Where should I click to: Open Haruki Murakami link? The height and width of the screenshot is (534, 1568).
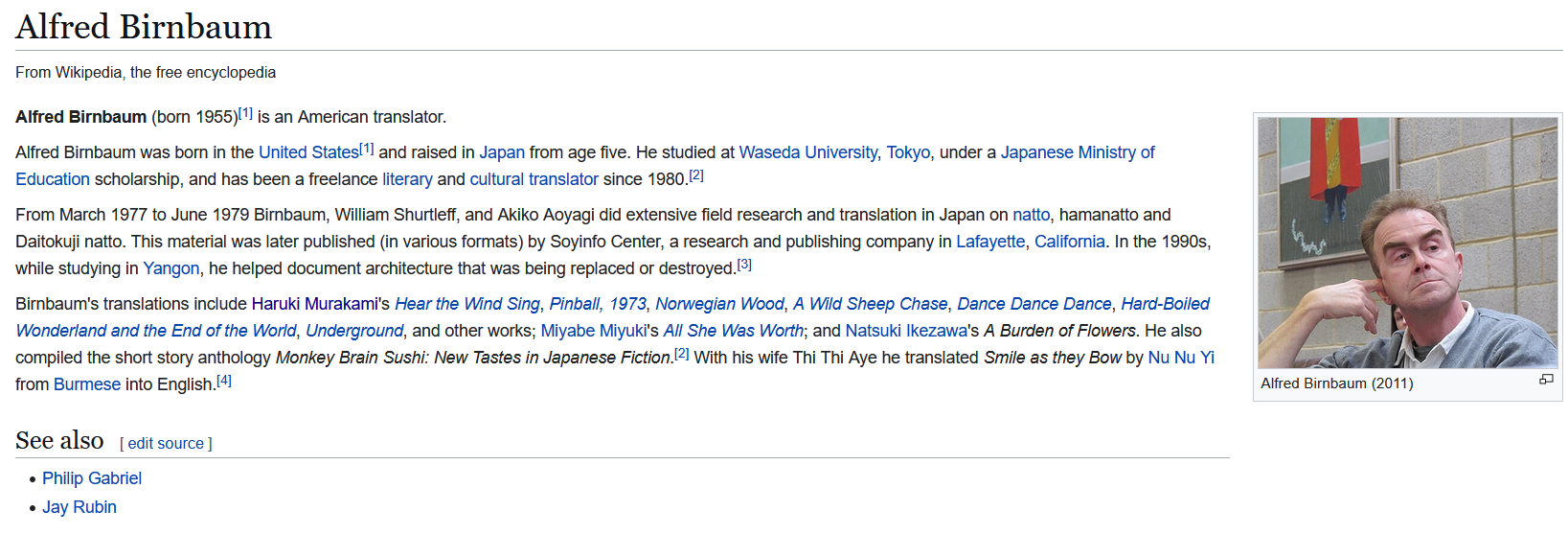click(x=315, y=304)
